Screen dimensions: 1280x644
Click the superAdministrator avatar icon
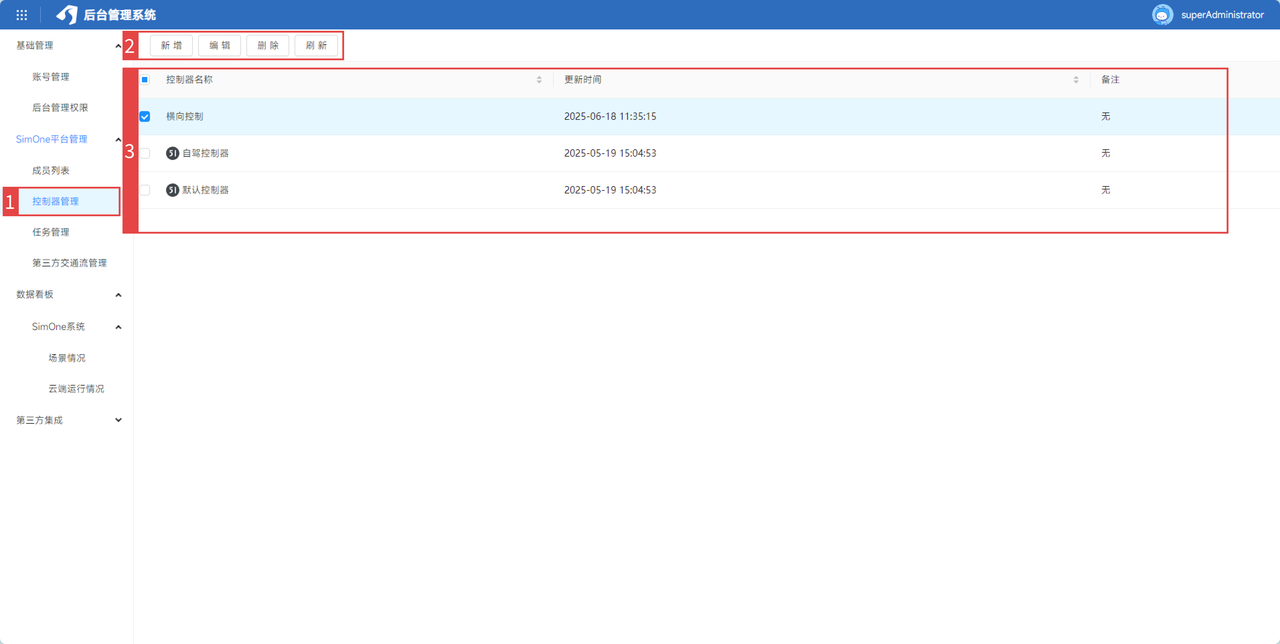tap(1162, 15)
